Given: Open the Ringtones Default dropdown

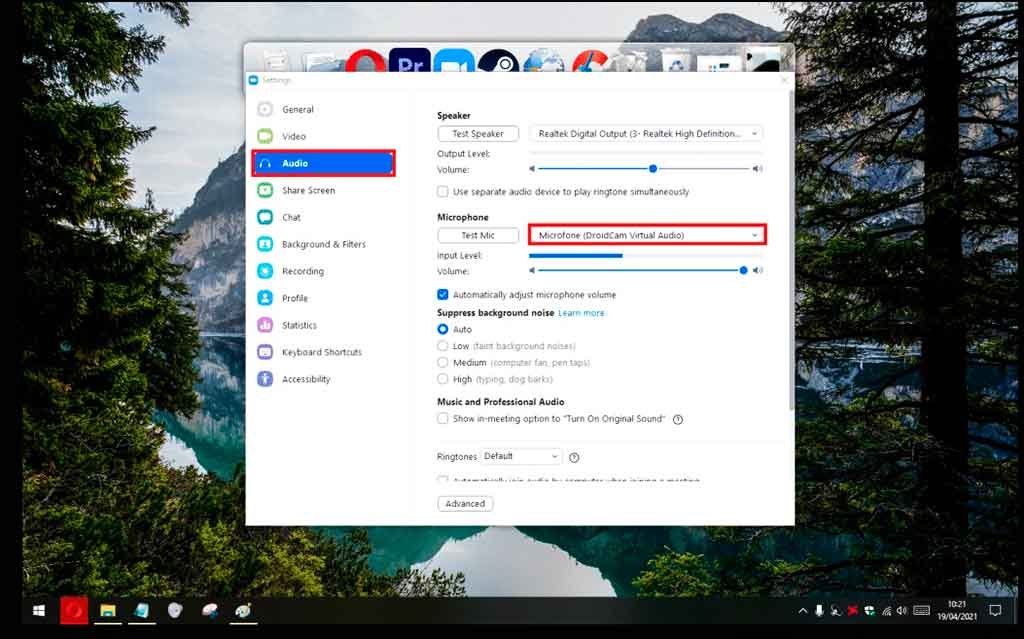Looking at the screenshot, I should click(521, 457).
